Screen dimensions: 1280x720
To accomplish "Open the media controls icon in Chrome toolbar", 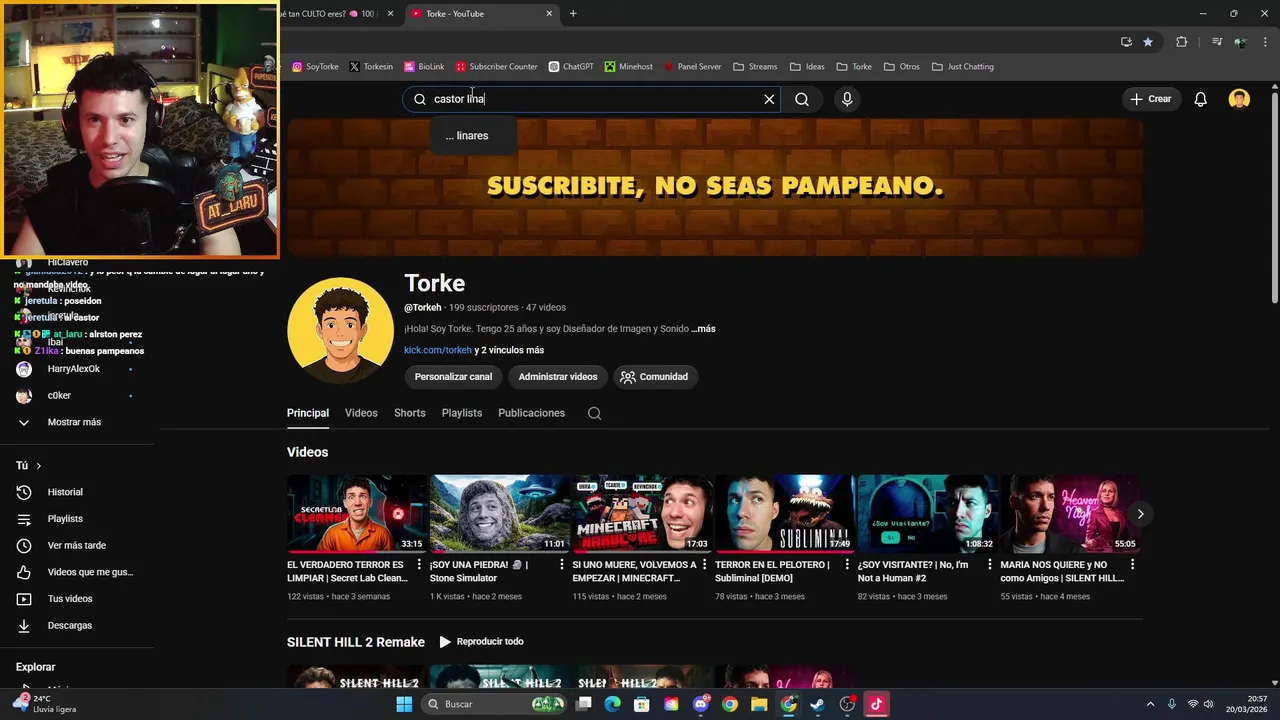I will (1216, 42).
